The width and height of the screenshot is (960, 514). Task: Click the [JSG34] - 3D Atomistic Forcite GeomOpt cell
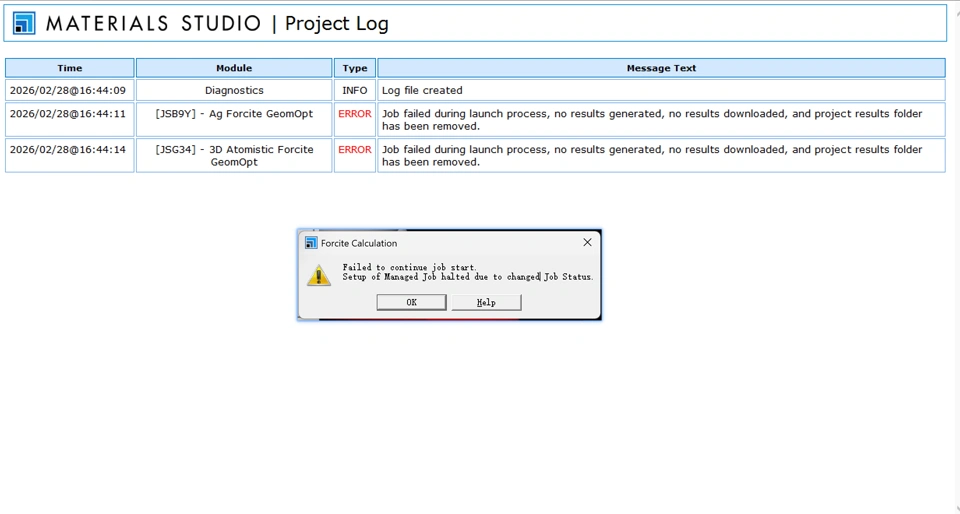click(234, 155)
